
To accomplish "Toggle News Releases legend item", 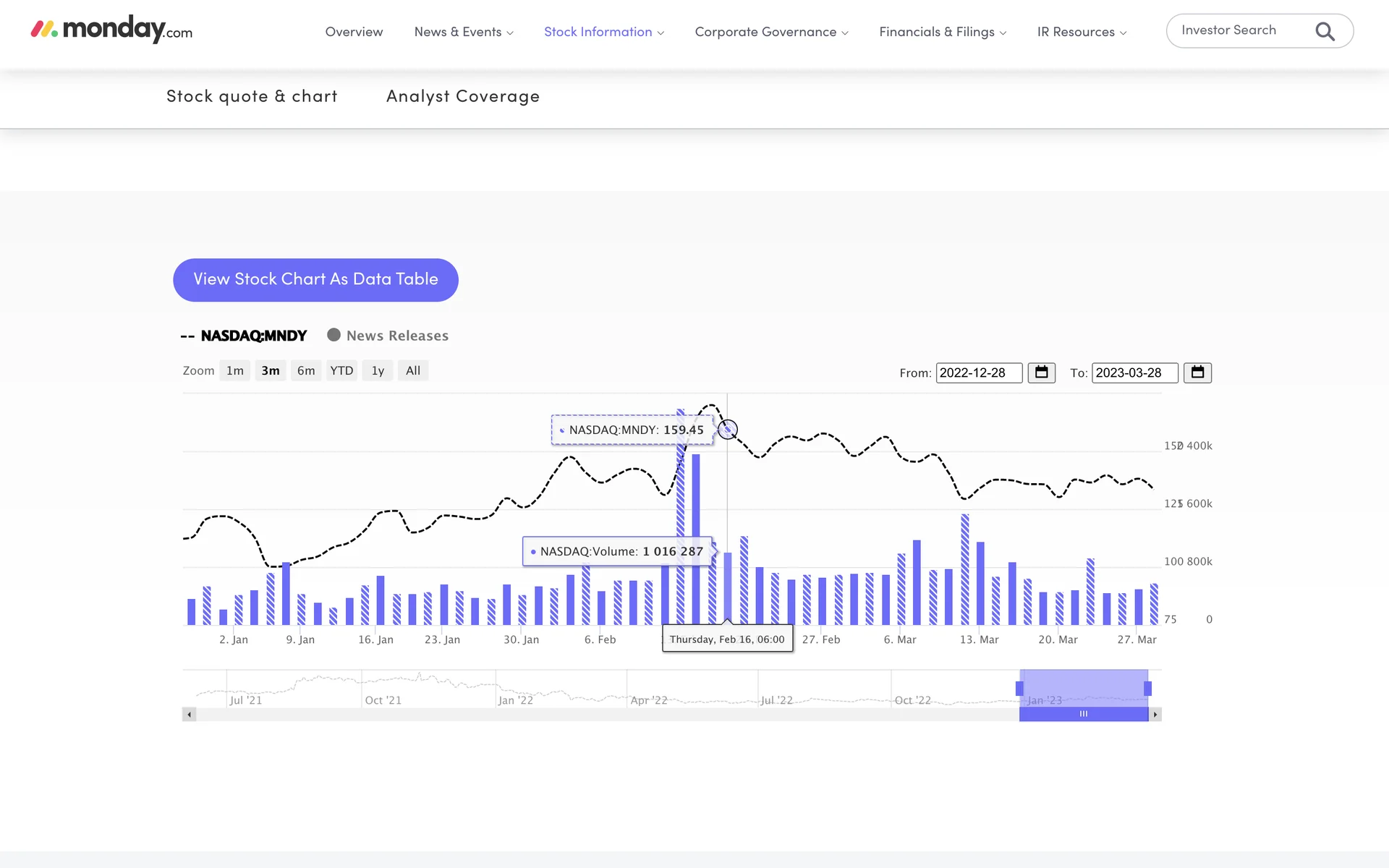I will click(x=388, y=336).
